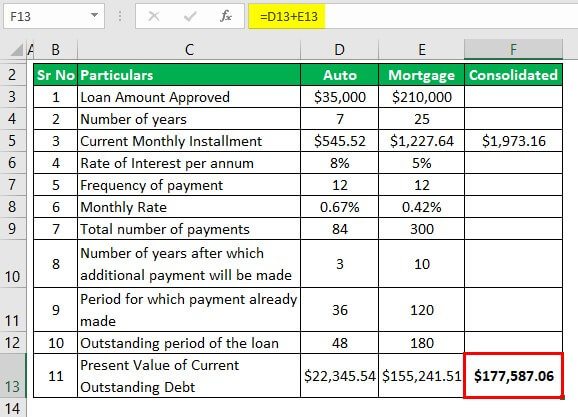The width and height of the screenshot is (578, 417).
Task: Select 'Outstanding period of the loan' cell
Action: [189, 343]
